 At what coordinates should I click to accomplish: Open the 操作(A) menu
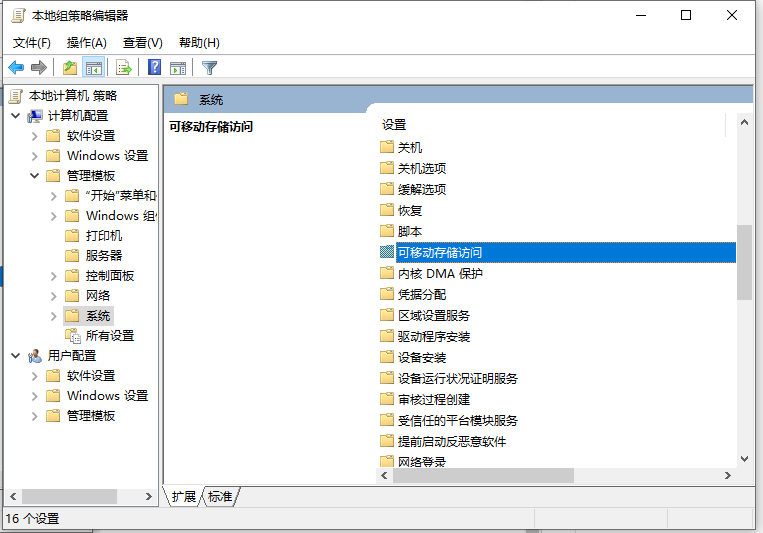coord(87,43)
